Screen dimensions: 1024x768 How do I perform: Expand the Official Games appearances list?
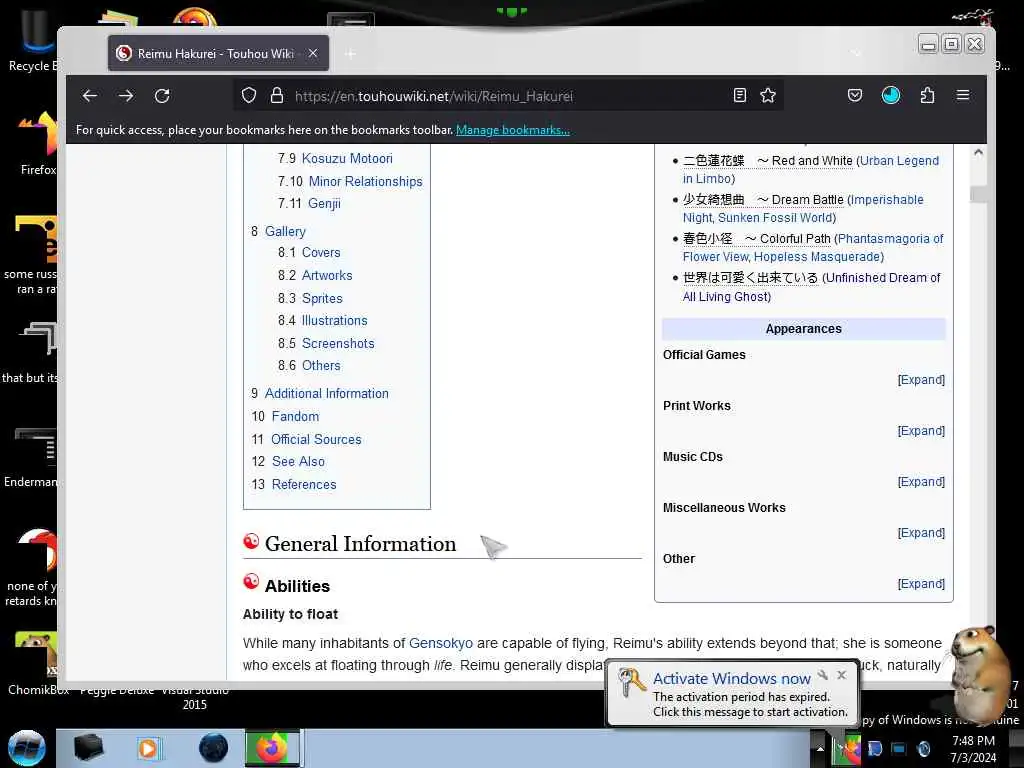coord(921,379)
